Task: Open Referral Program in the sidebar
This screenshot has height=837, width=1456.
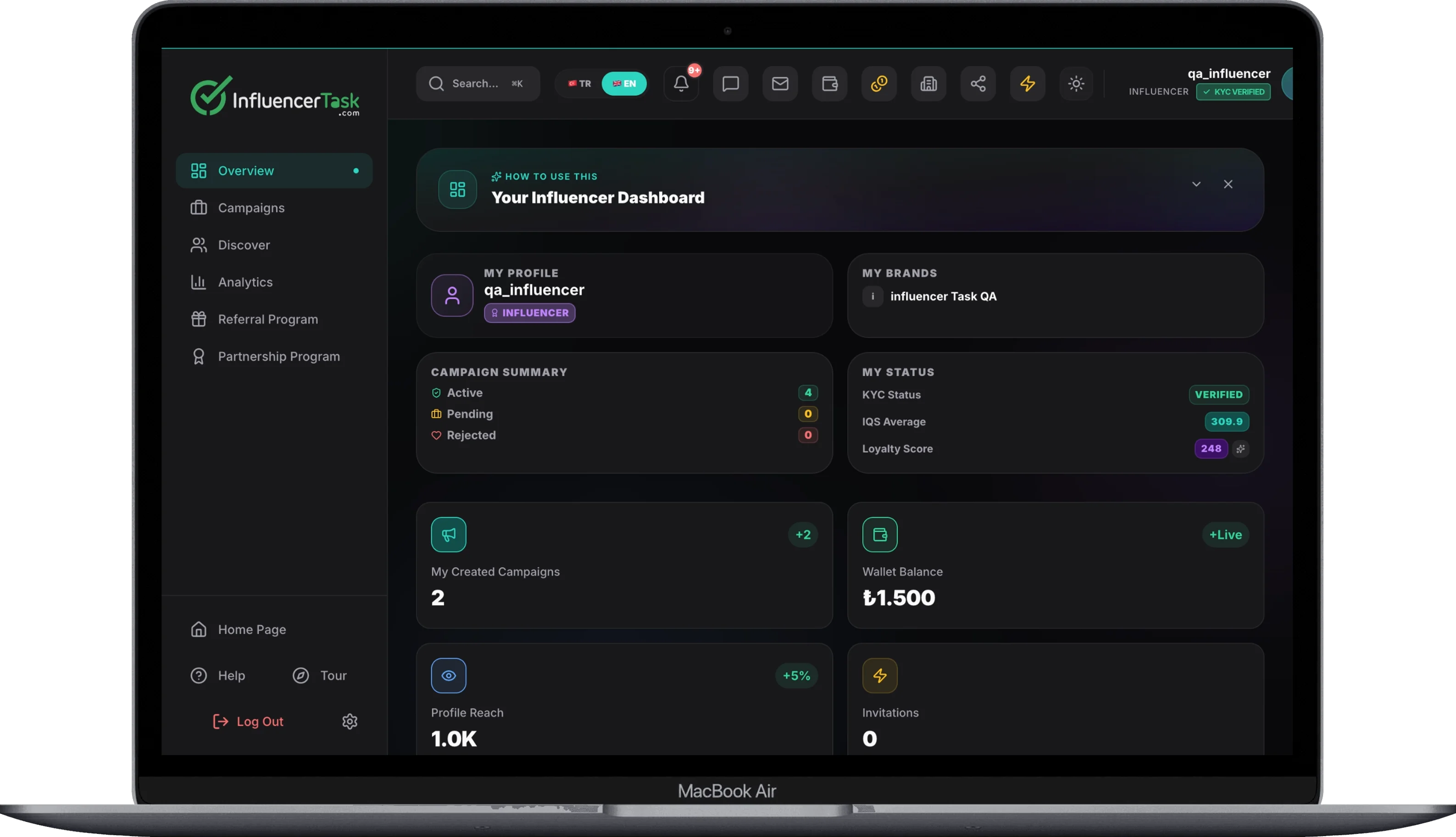Action: [x=274, y=319]
